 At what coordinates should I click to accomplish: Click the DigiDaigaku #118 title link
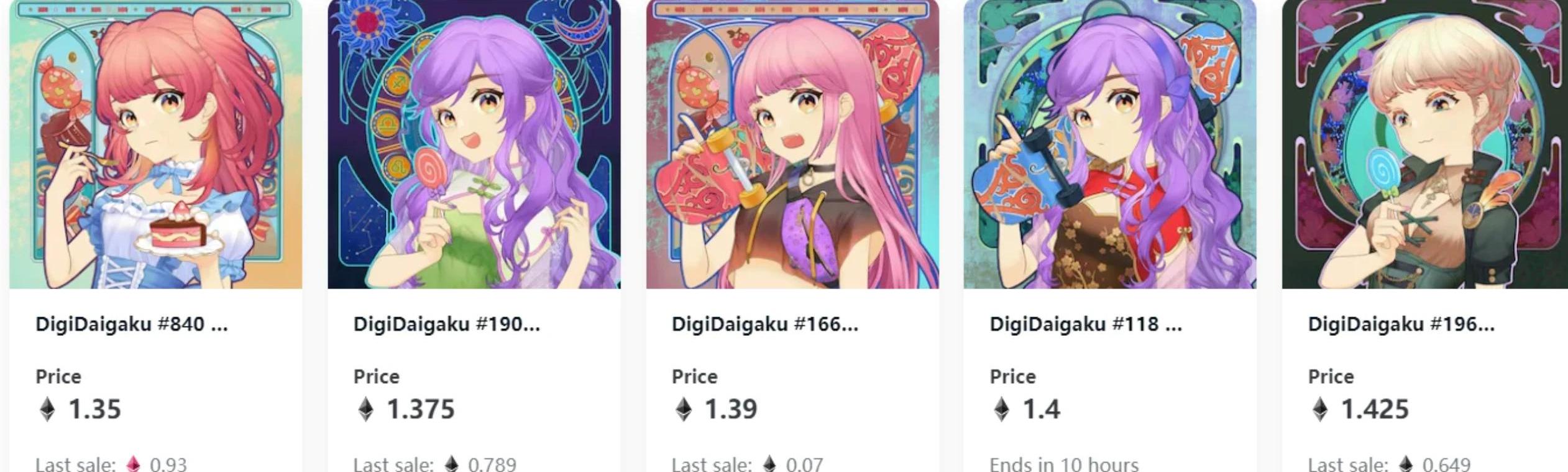(x=1086, y=324)
